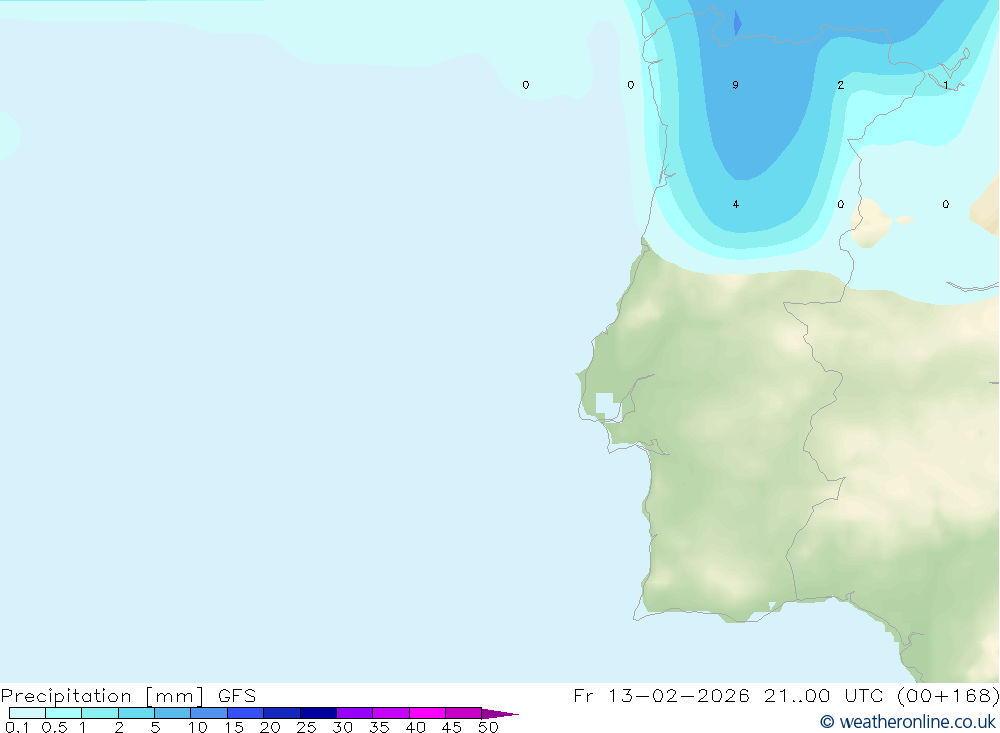
Task: Click the 'Precipitation [mm]' title text
Action: pyautogui.click(x=102, y=695)
